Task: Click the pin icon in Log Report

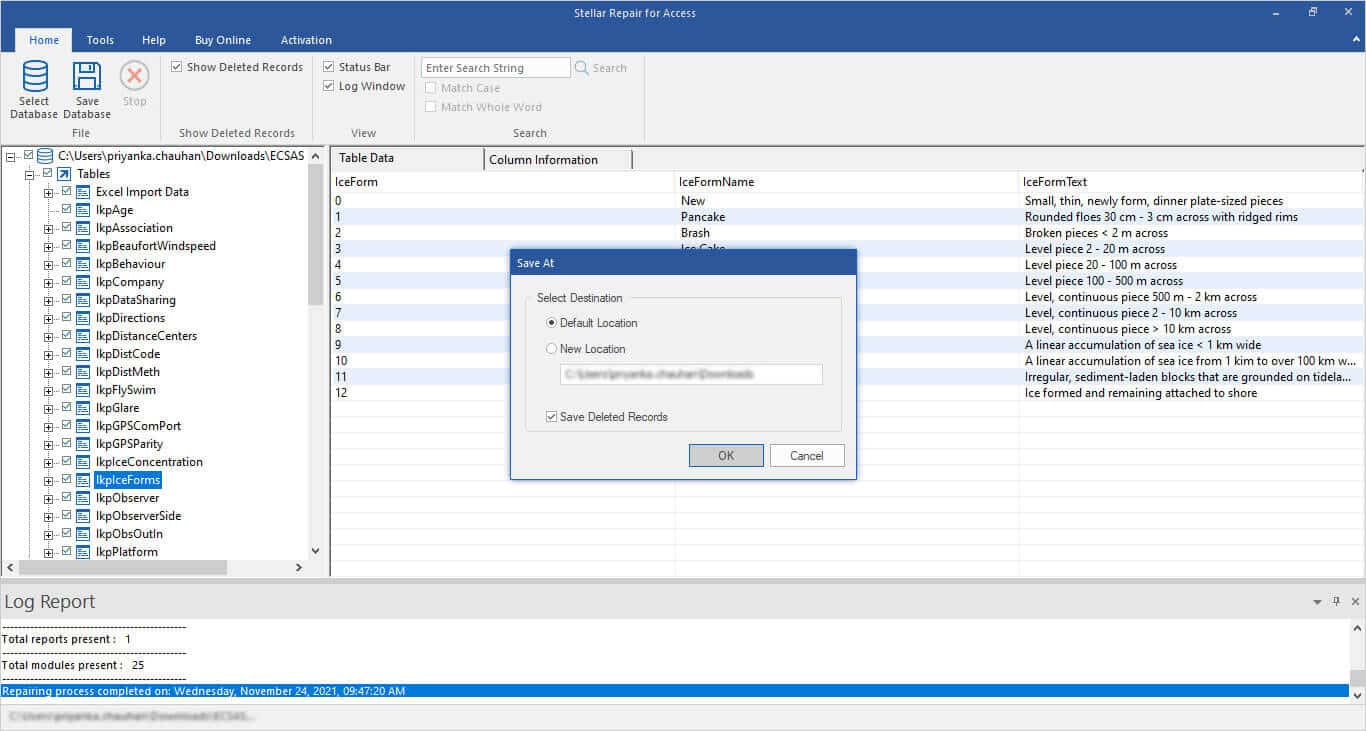Action: [1336, 602]
